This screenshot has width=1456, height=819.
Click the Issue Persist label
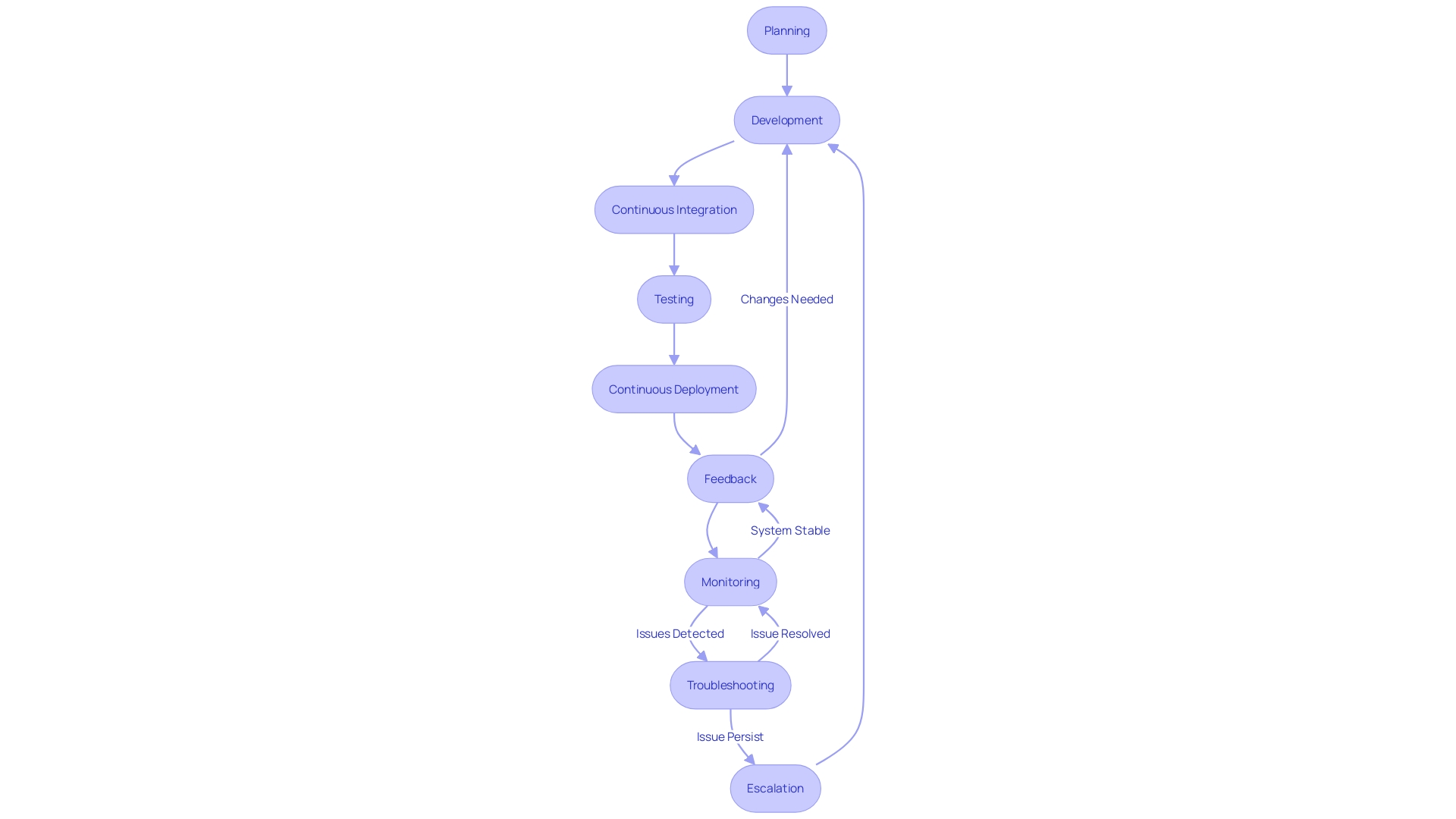(729, 736)
